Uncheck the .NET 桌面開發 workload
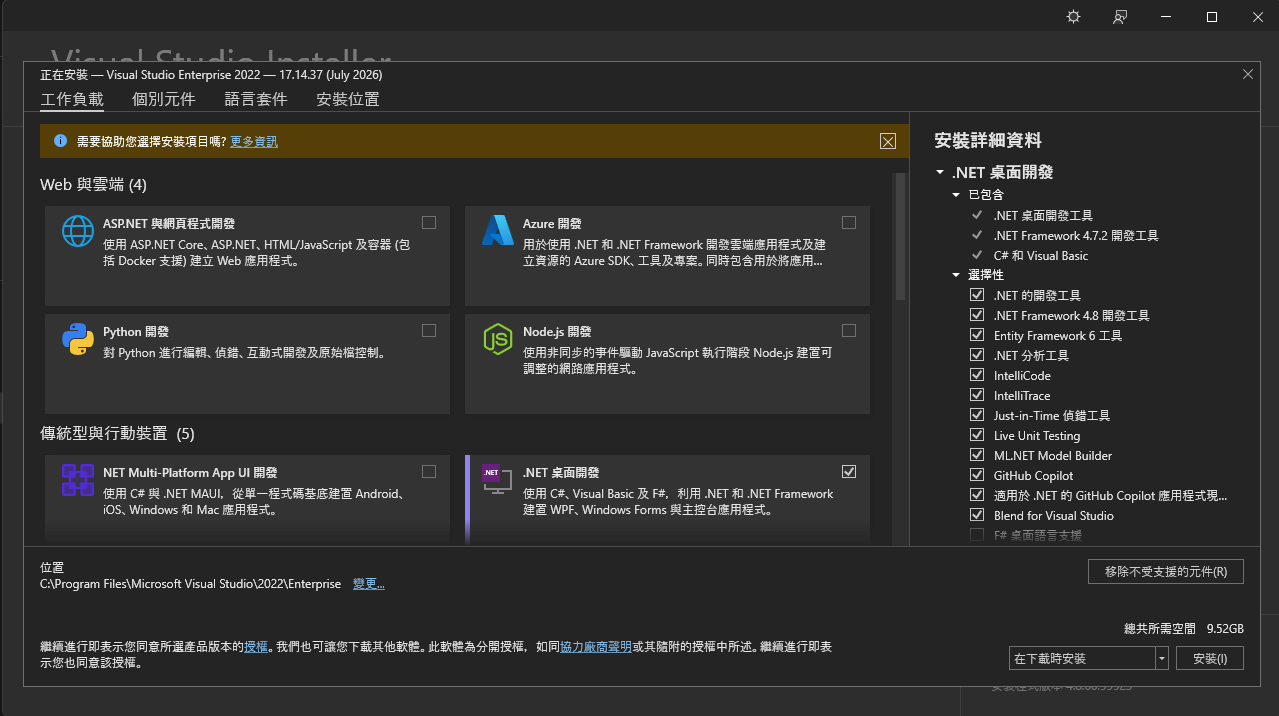Screen dimensions: 1279x716 (849, 471)
